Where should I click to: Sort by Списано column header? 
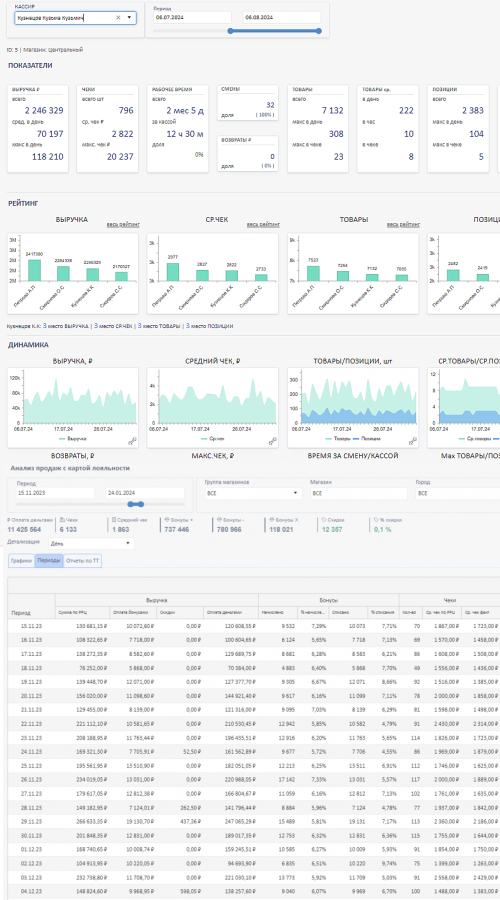click(350, 613)
